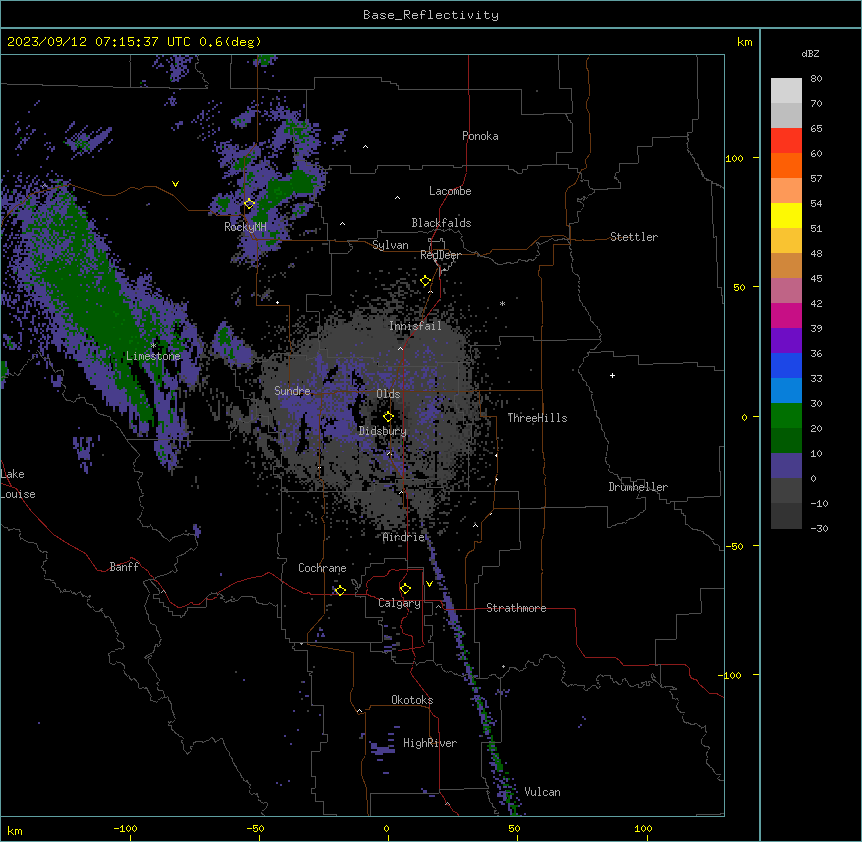Click the 80 value on dBZ scale
The image size is (862, 842).
816,78
